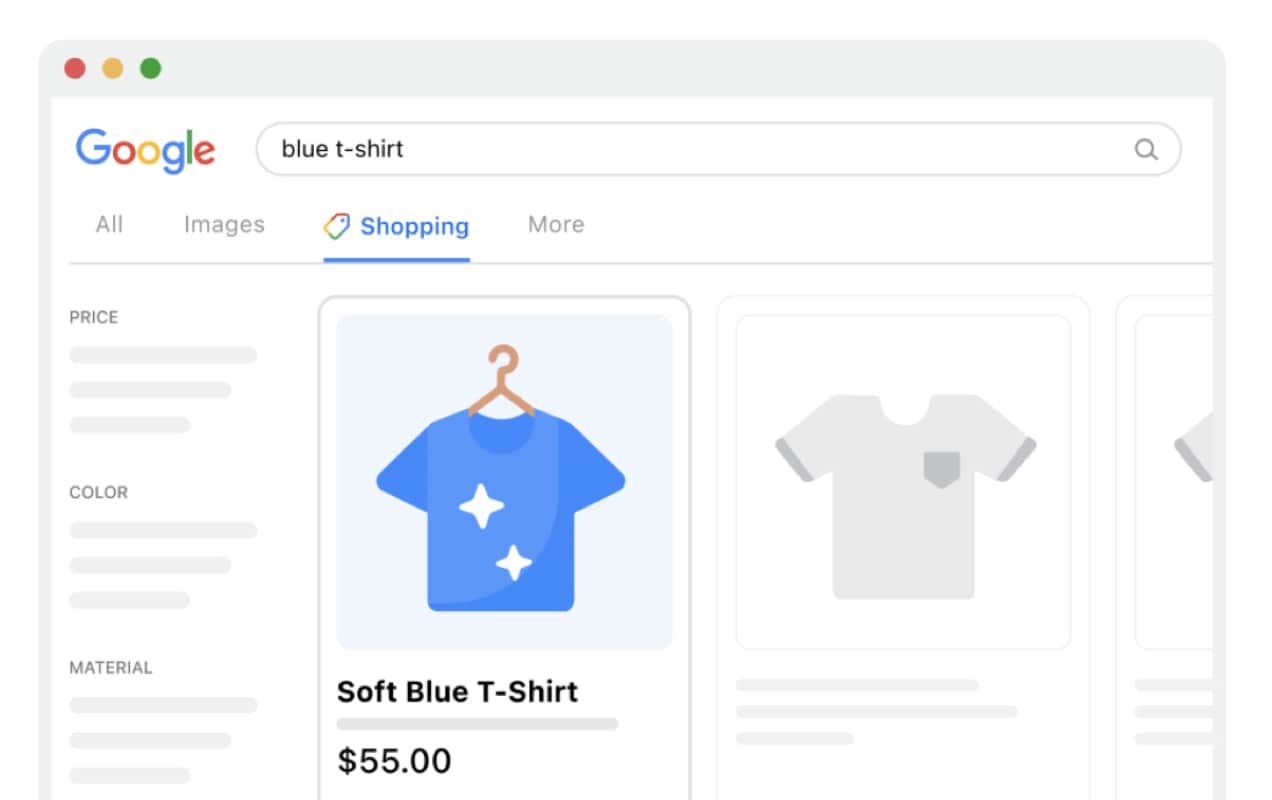
Task: Click the green maximize dot
Action: pyautogui.click(x=151, y=69)
